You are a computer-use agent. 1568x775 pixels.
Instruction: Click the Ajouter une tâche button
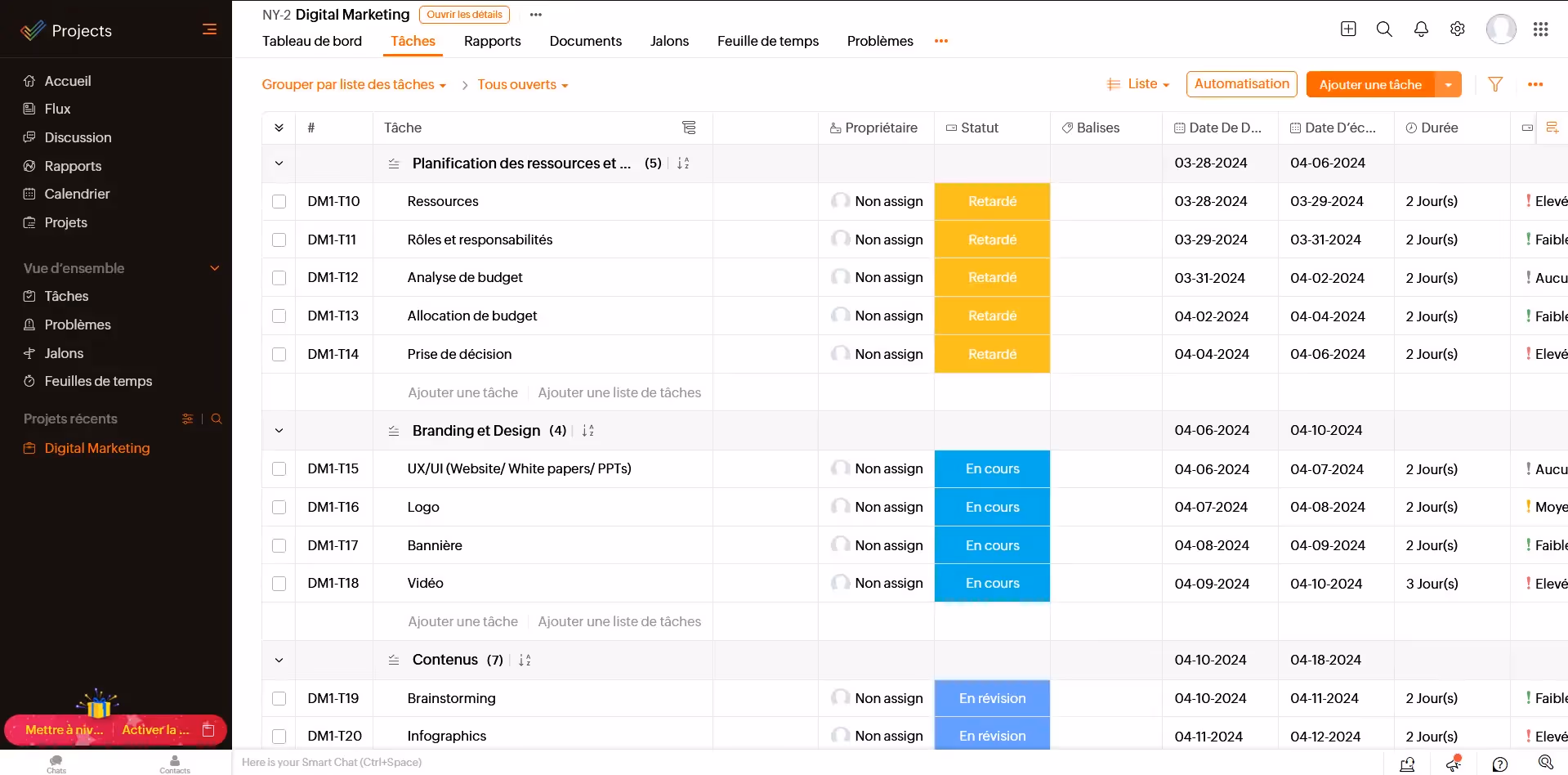pyautogui.click(x=1370, y=84)
